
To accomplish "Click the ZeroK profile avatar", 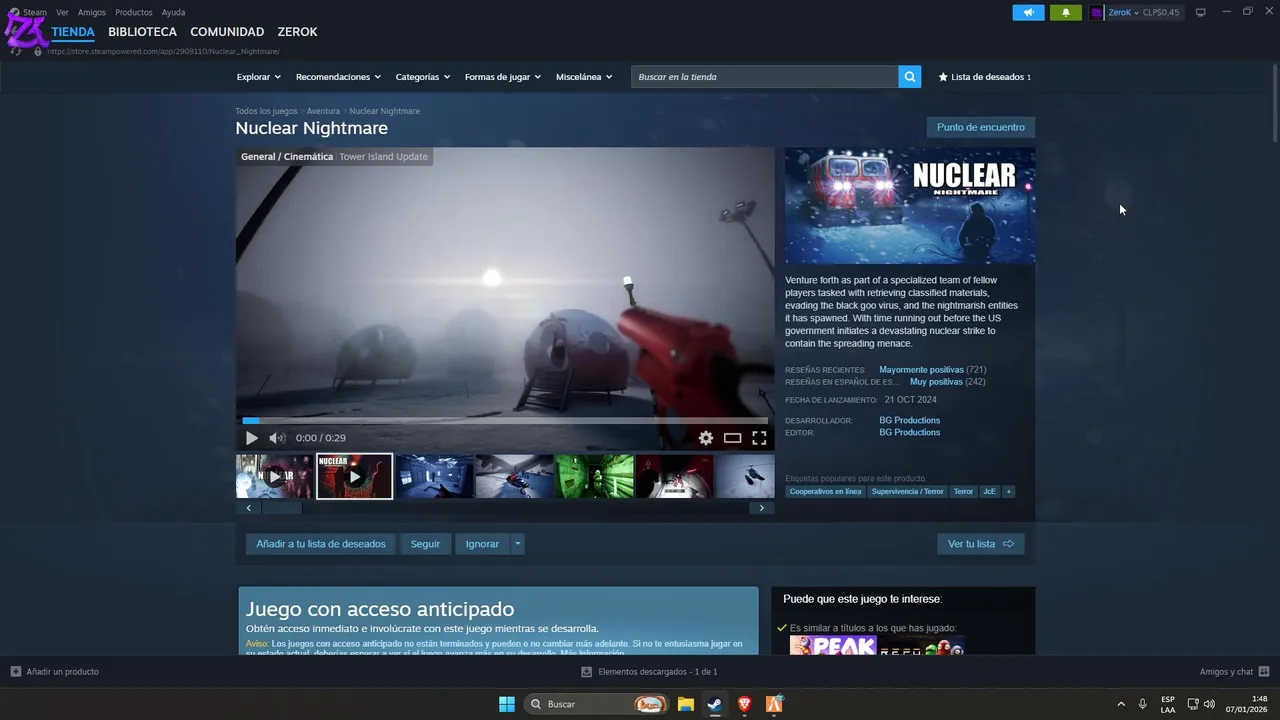I will (1096, 12).
